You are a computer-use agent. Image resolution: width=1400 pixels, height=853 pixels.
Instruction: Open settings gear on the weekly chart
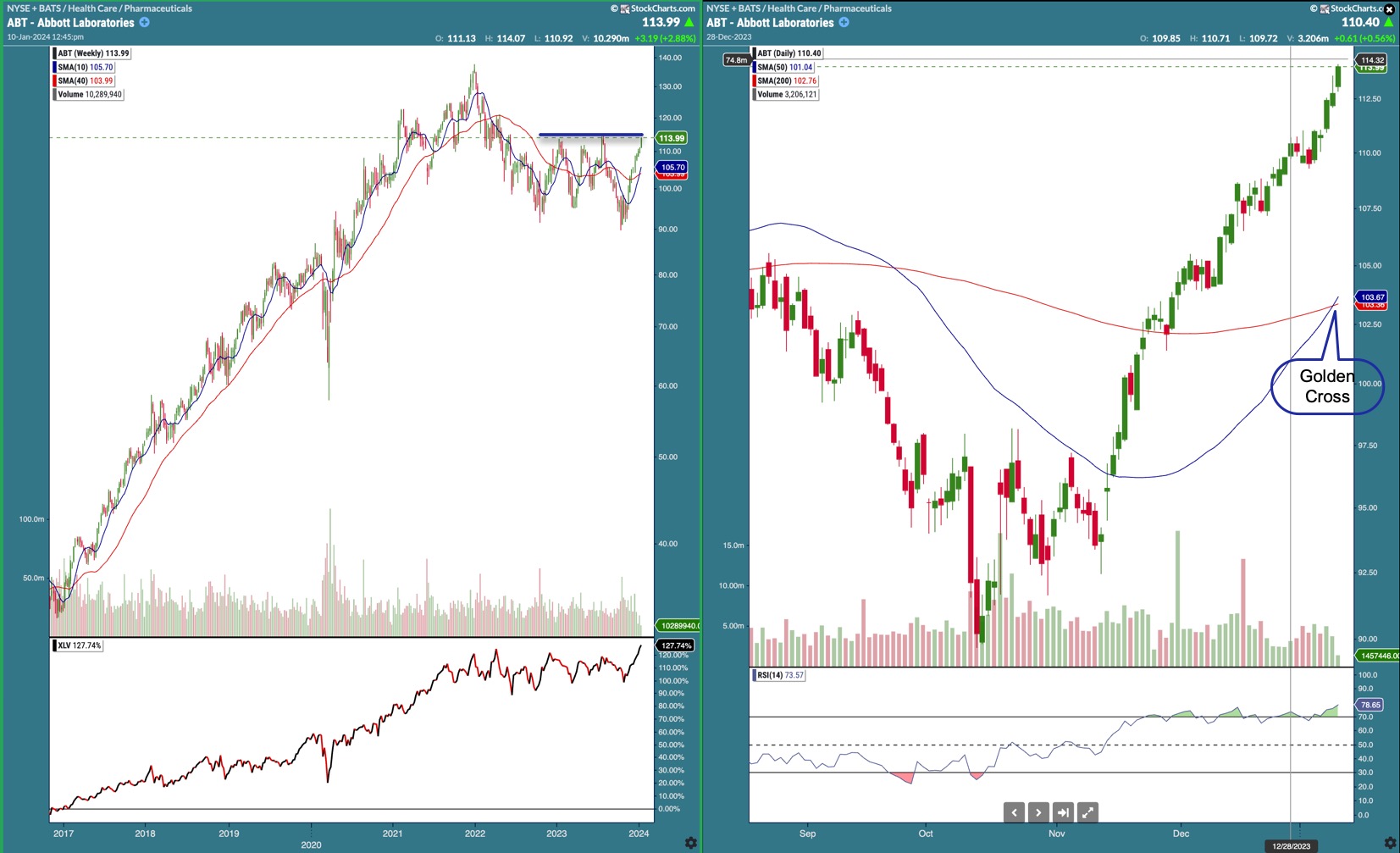click(x=690, y=843)
